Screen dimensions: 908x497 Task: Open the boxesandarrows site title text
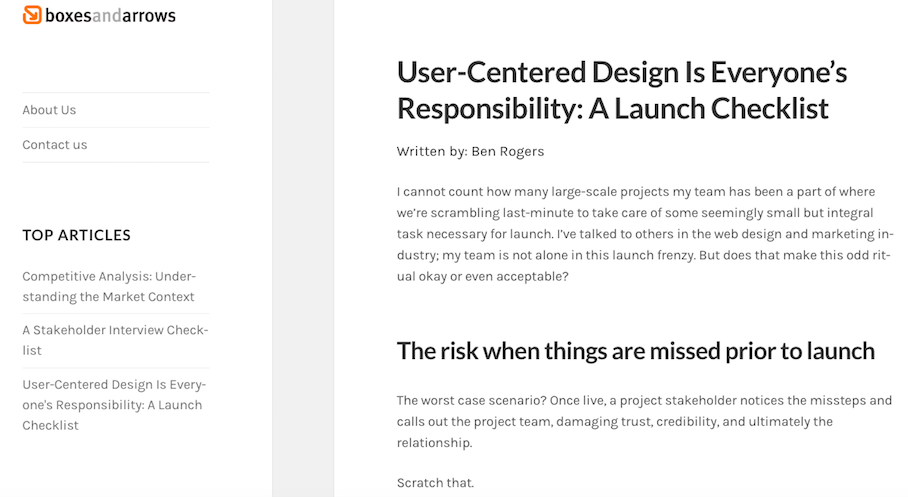pos(110,16)
